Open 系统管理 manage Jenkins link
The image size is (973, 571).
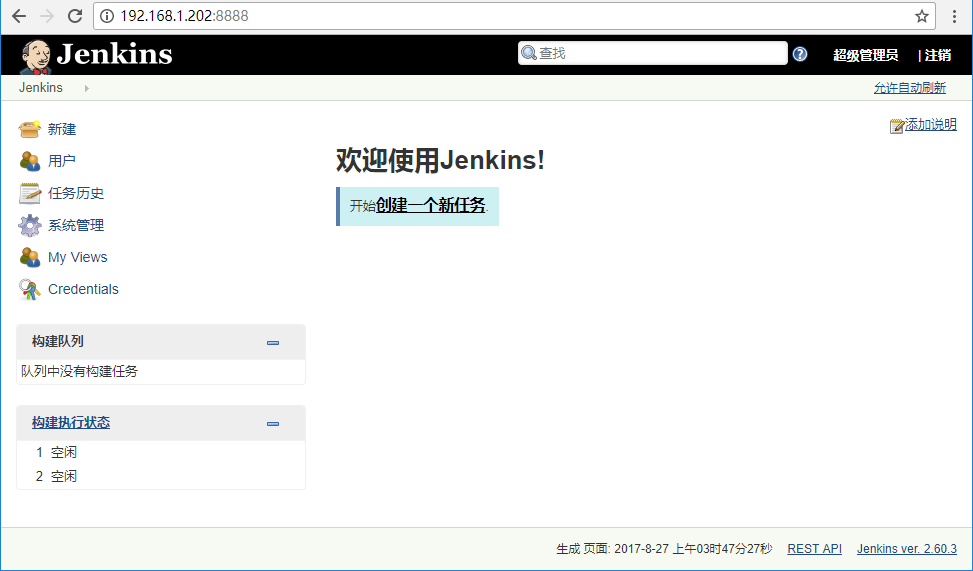(x=76, y=225)
